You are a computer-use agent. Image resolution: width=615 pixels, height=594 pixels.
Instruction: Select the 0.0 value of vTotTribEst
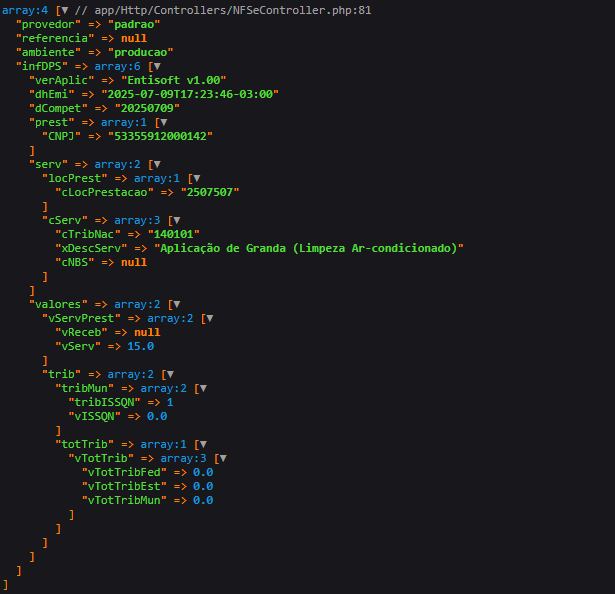pyautogui.click(x=203, y=487)
